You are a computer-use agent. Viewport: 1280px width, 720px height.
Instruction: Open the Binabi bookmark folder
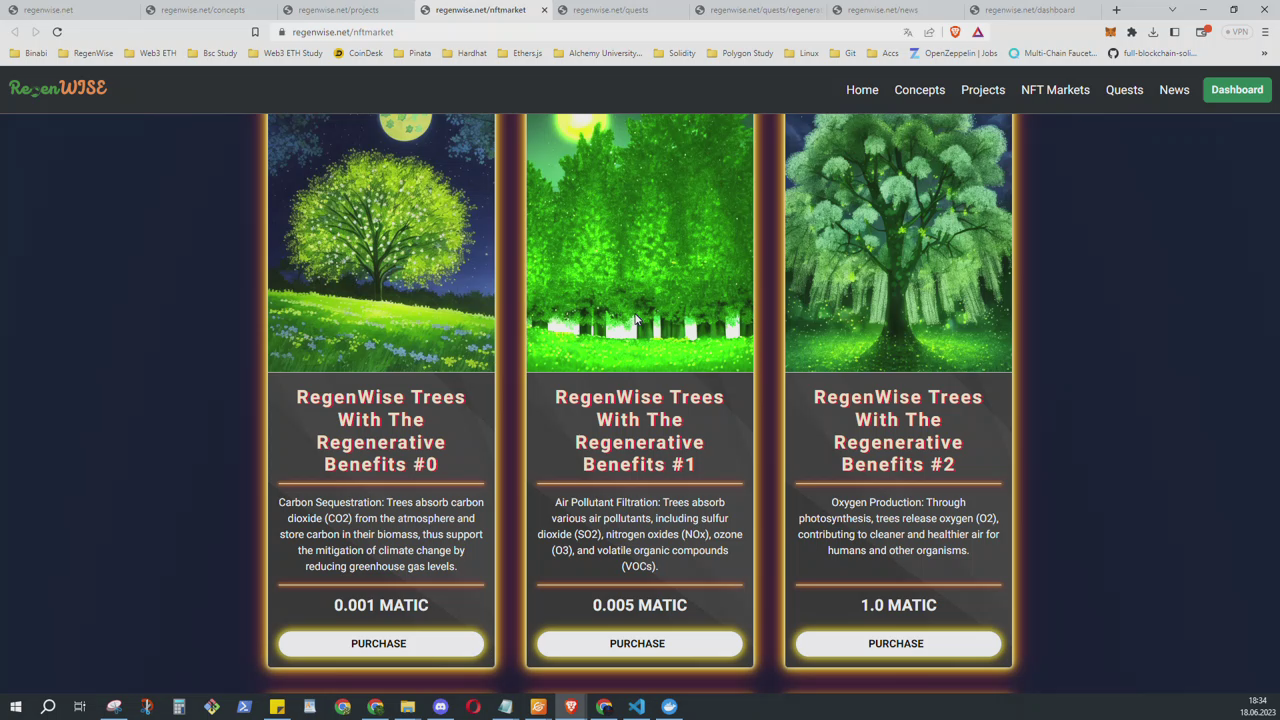tap(29, 53)
